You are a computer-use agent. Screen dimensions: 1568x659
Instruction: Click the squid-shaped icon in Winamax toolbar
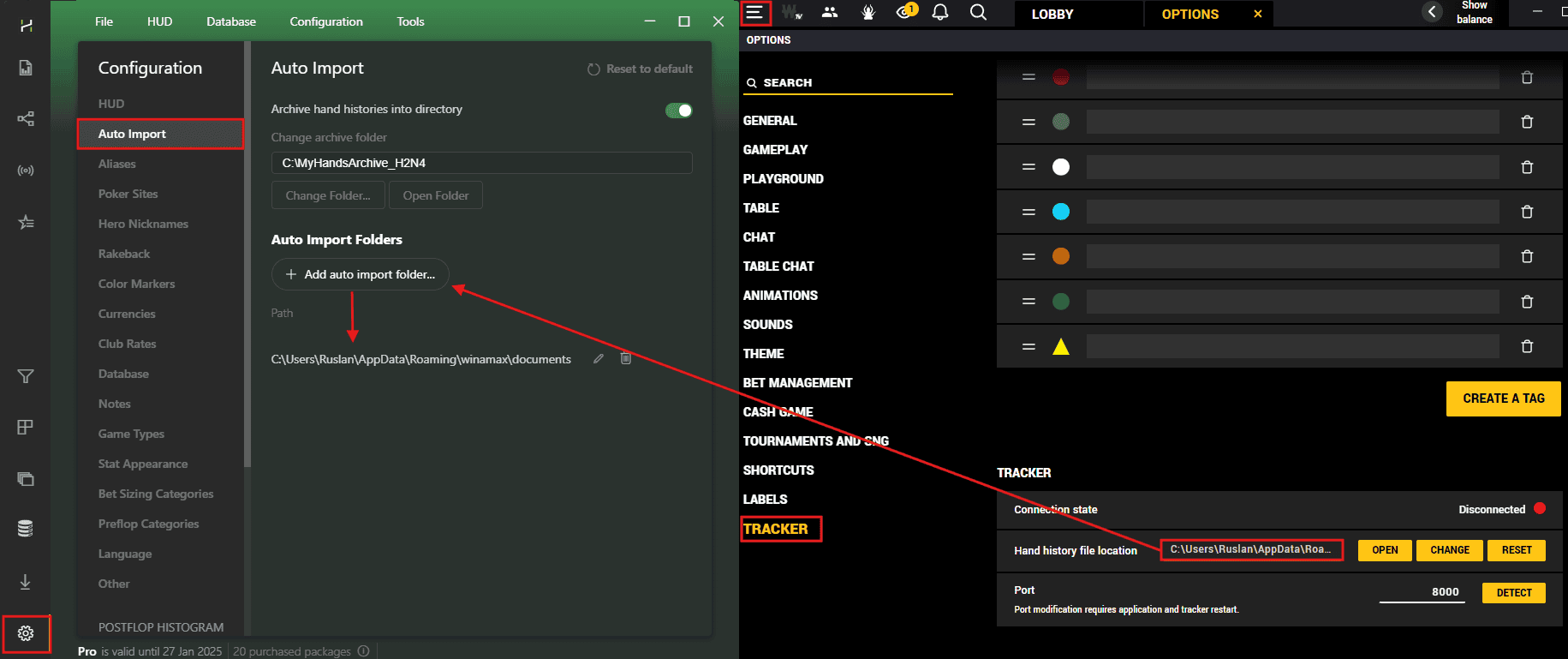point(867,12)
